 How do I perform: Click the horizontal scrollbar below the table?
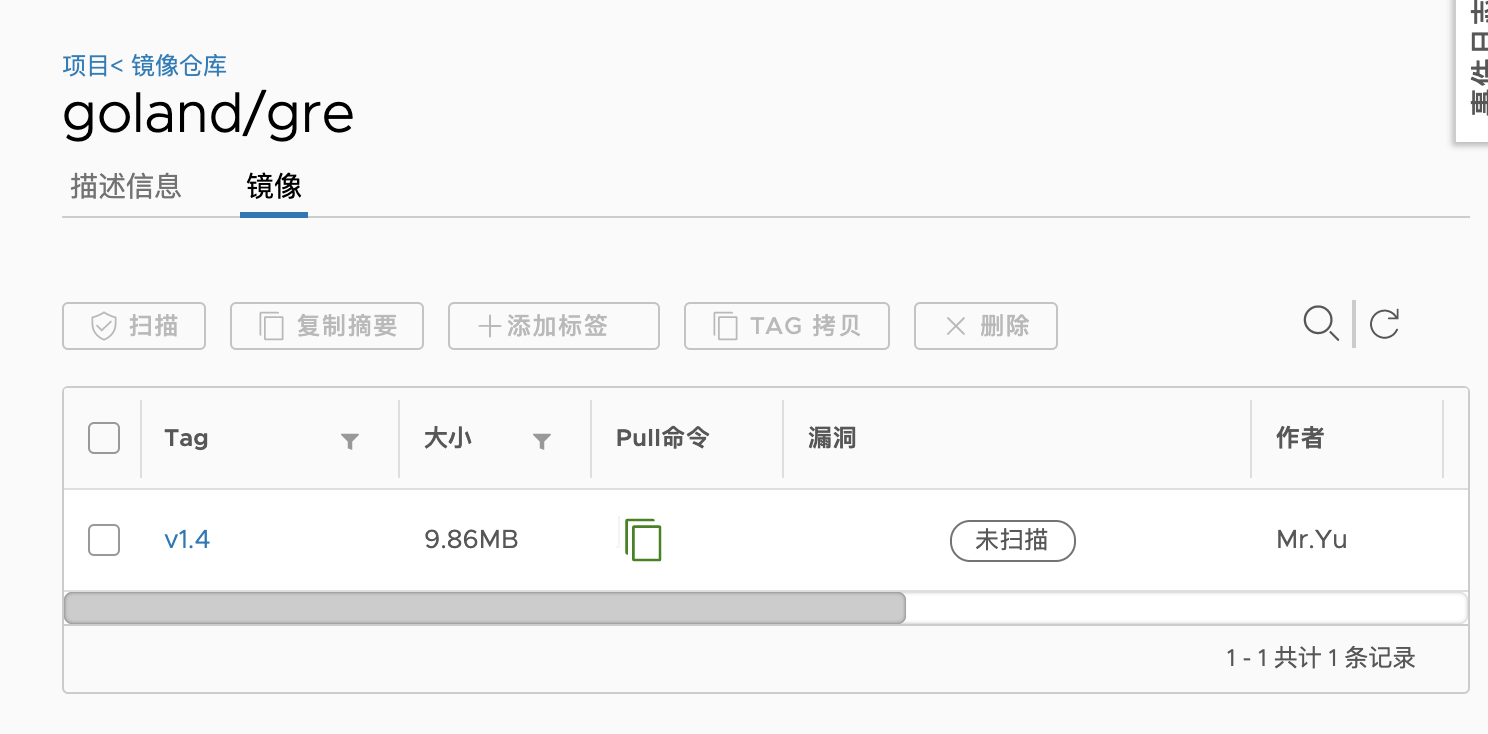click(484, 606)
